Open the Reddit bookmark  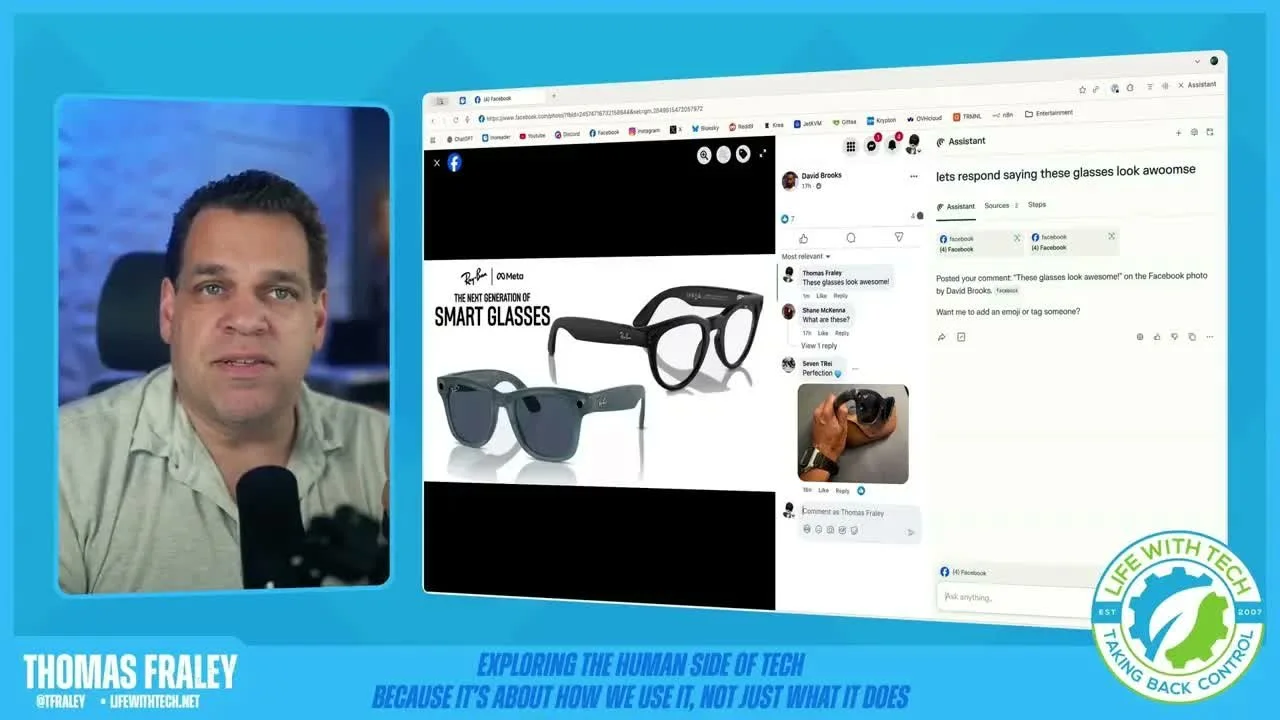tap(742, 127)
